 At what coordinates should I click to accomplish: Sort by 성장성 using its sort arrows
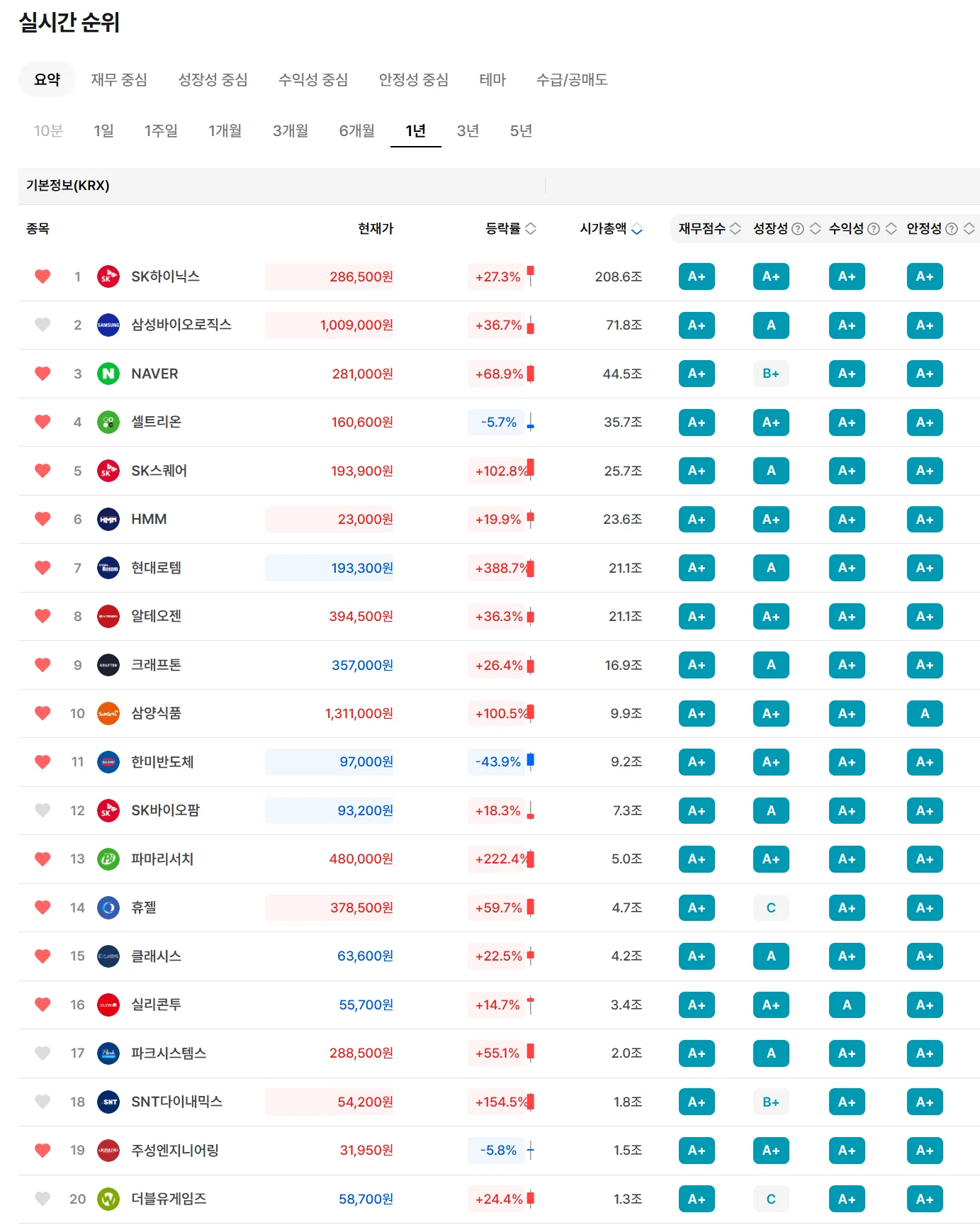pyautogui.click(x=816, y=228)
